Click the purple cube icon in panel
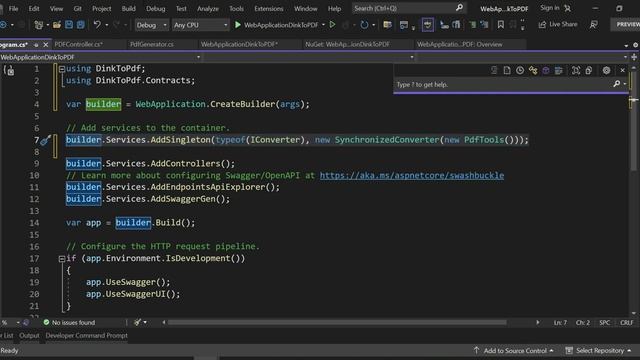The width and height of the screenshot is (640, 360). pyautogui.click(x=546, y=71)
